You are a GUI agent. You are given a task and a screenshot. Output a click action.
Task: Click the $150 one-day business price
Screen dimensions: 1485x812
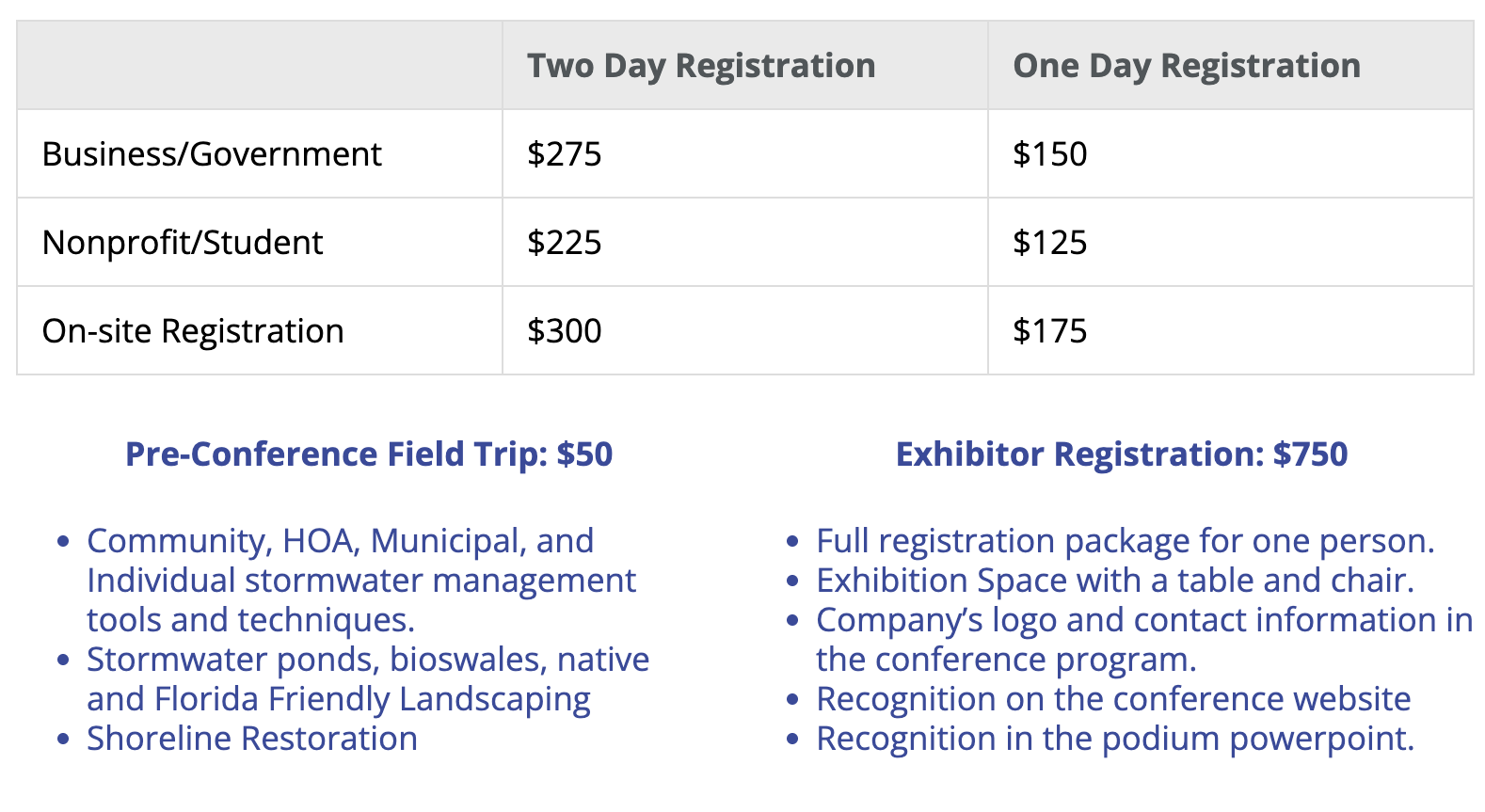[x=1050, y=153]
